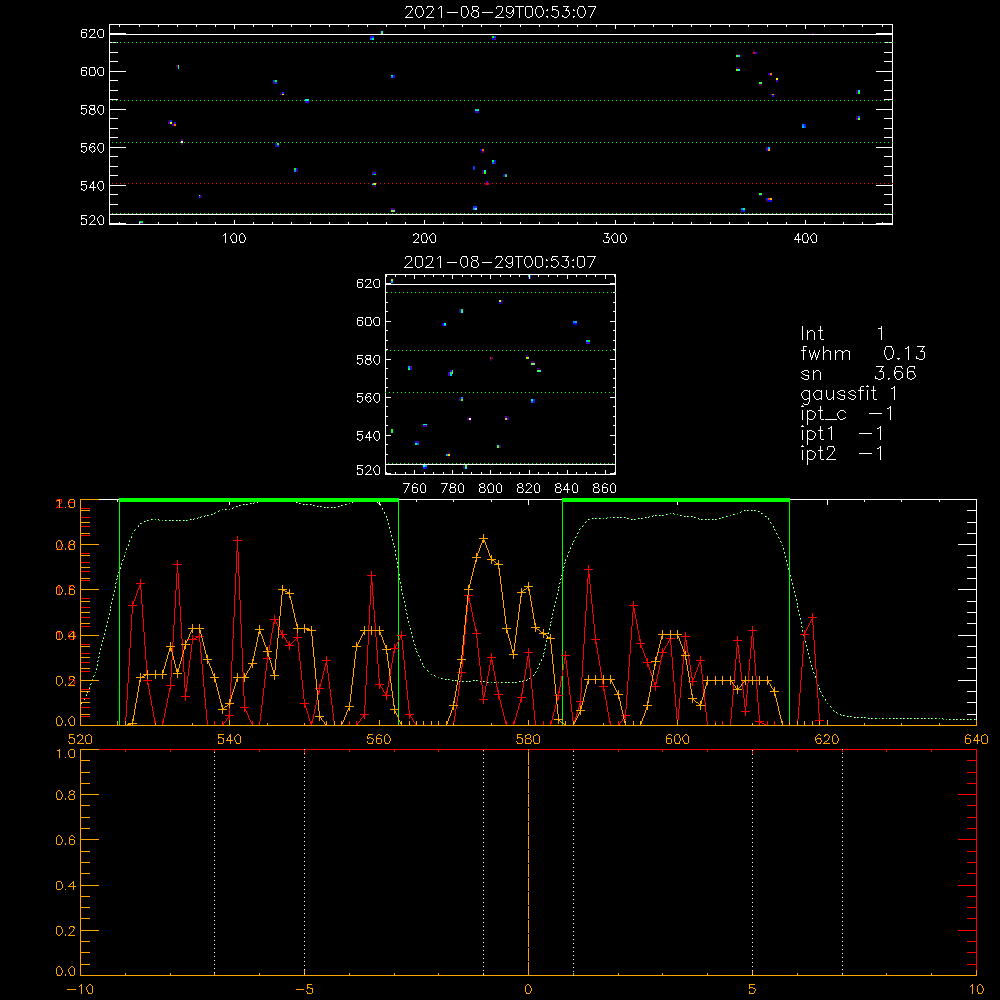Click the thick green bar spanning 585 to 615
1000x1000 pixels.
pyautogui.click(x=676, y=500)
